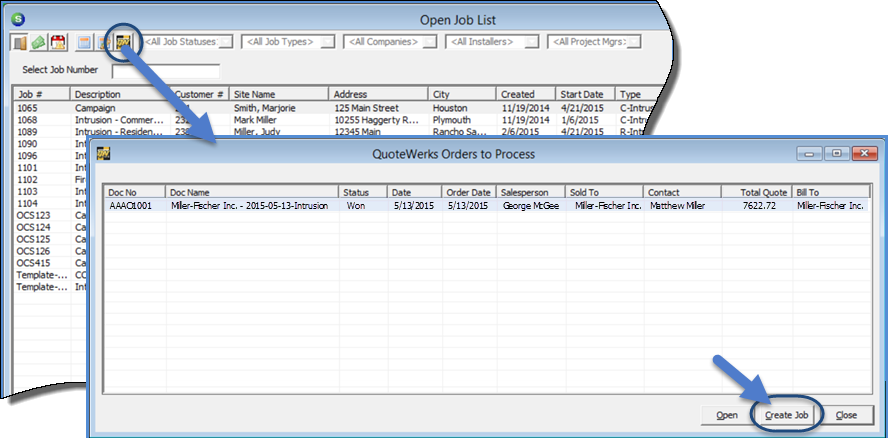Image resolution: width=890 pixels, height=438 pixels.
Task: Sort by Description column in job list
Action: [120, 94]
